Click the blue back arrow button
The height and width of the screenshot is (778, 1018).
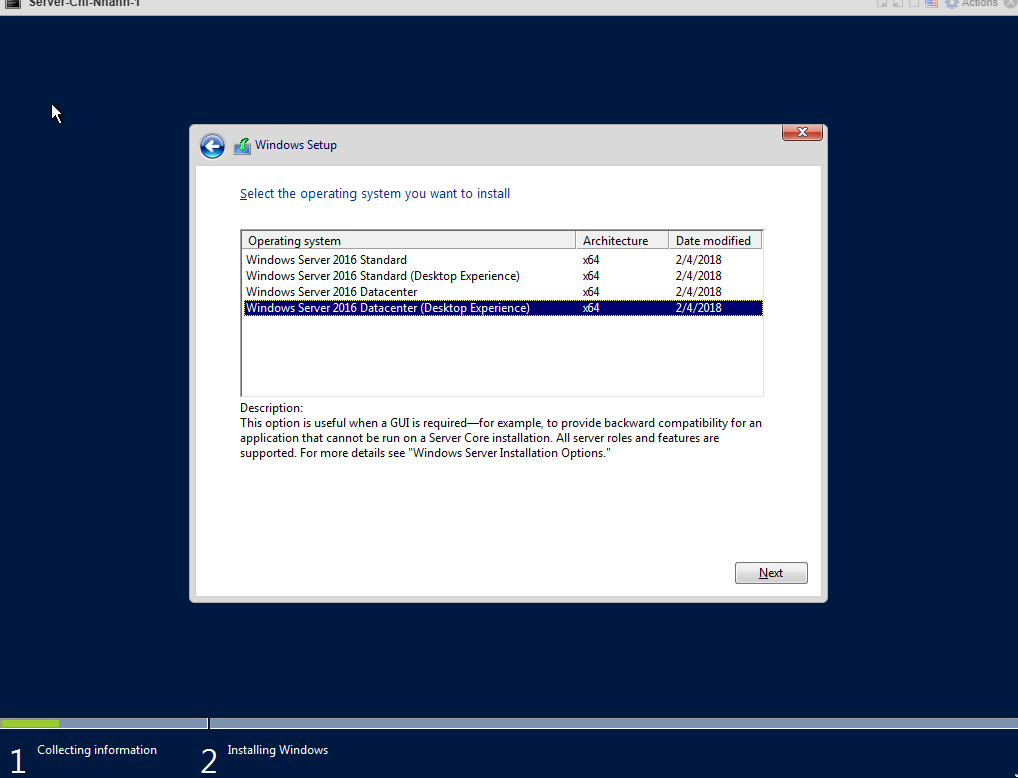tap(212, 146)
